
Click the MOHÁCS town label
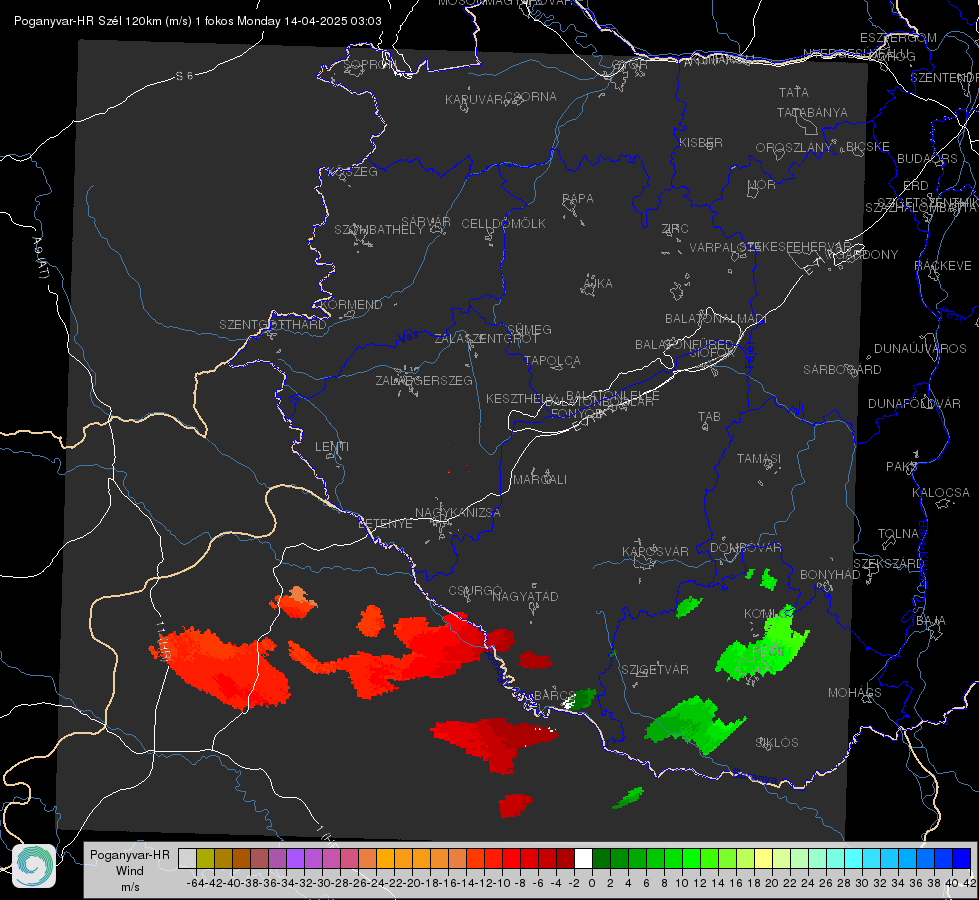pos(854,693)
